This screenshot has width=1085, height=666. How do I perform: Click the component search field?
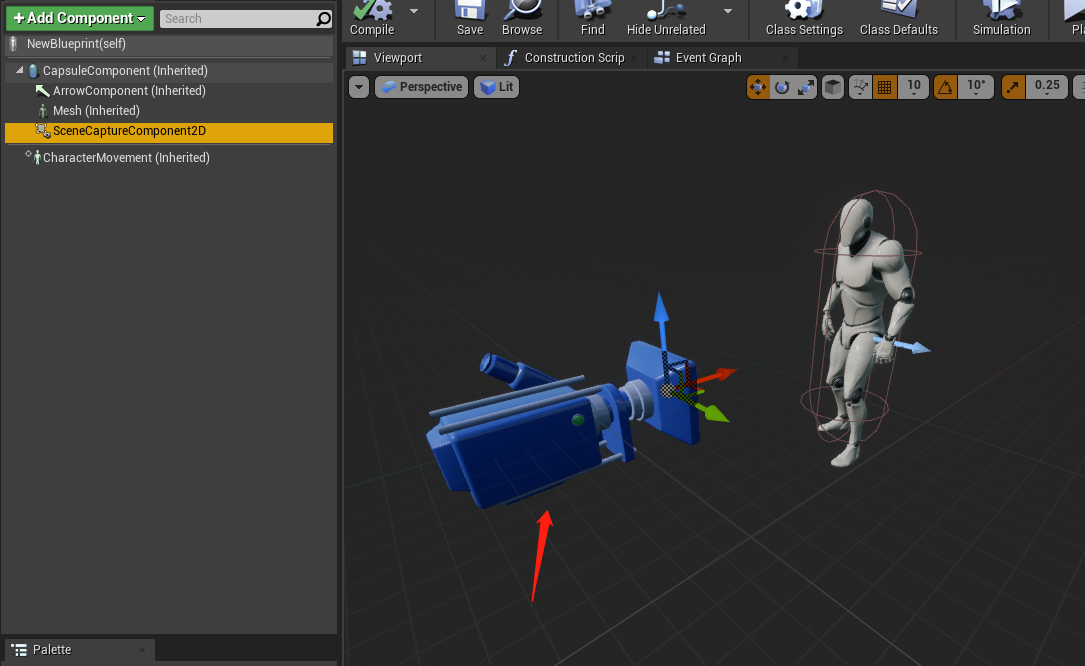click(x=240, y=18)
